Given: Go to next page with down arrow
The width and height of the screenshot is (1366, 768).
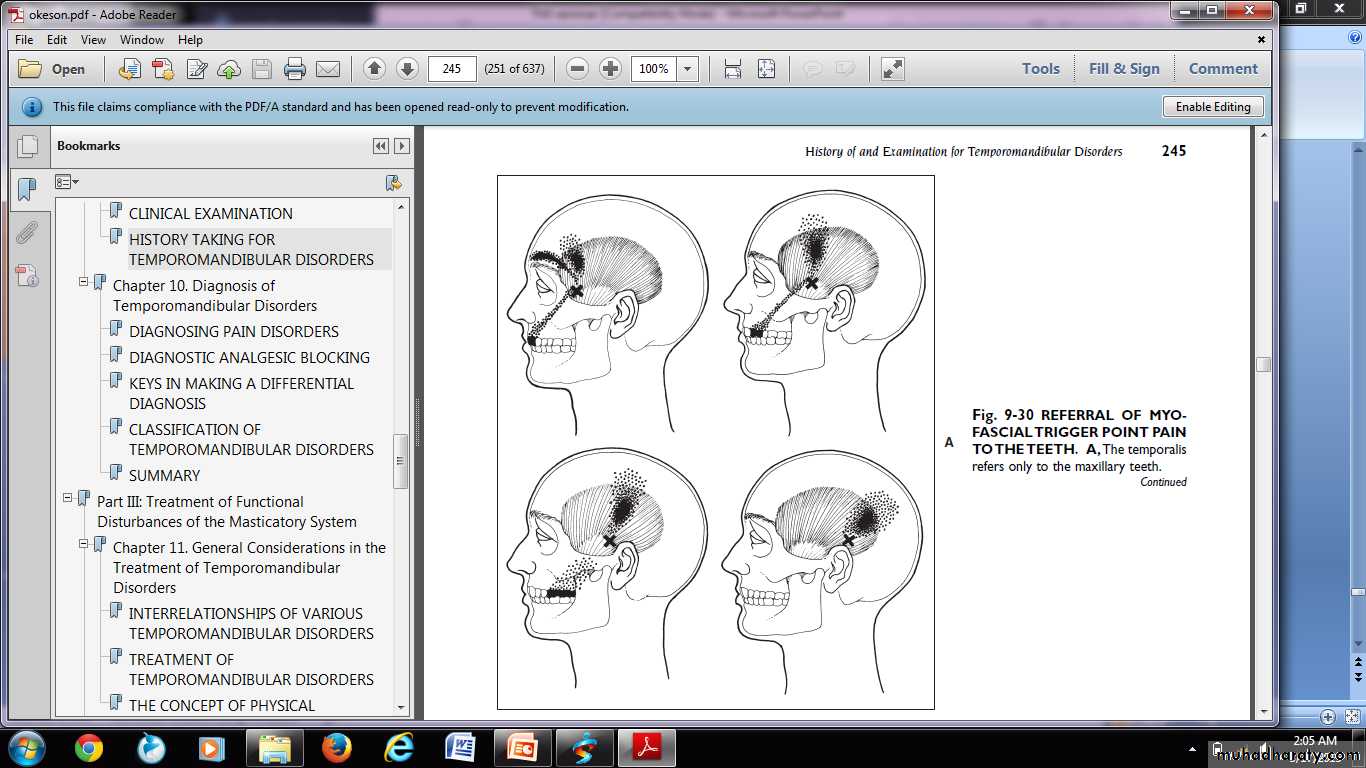Looking at the screenshot, I should [x=407, y=69].
